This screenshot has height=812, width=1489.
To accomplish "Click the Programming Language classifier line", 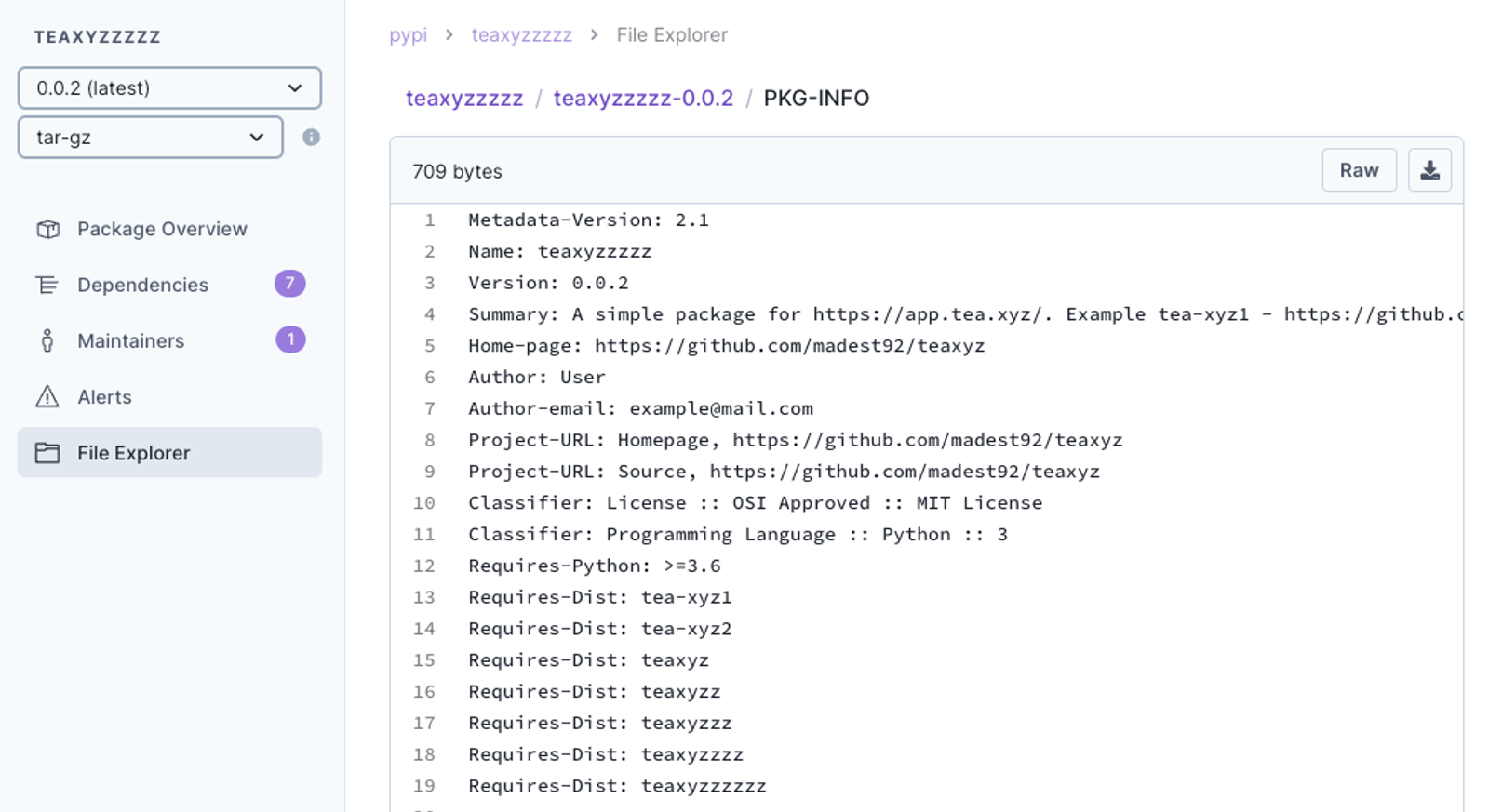I will (738, 535).
